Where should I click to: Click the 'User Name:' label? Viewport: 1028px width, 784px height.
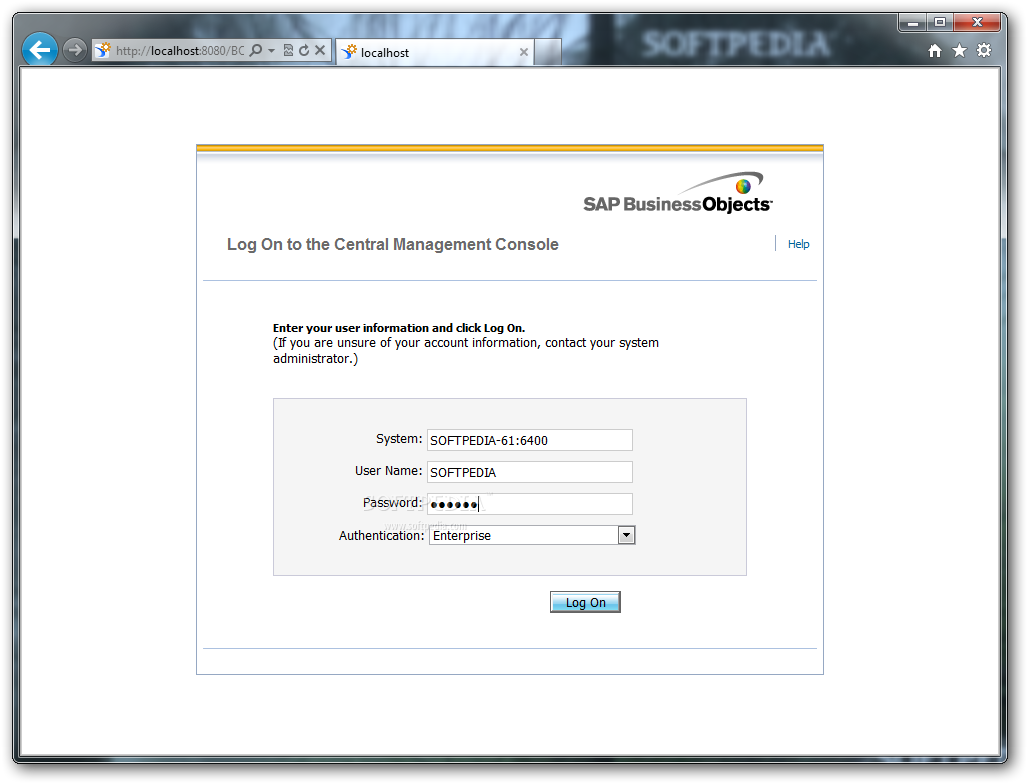[388, 471]
